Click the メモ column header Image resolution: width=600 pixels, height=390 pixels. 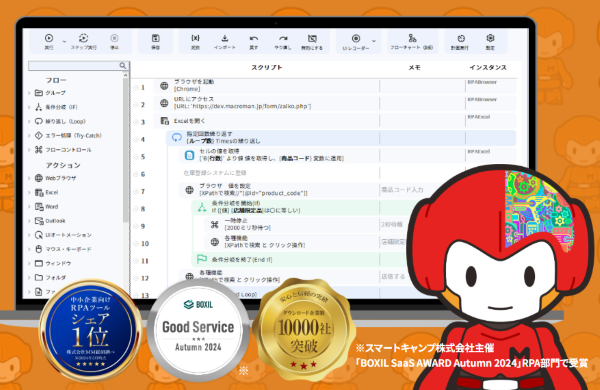(x=414, y=67)
